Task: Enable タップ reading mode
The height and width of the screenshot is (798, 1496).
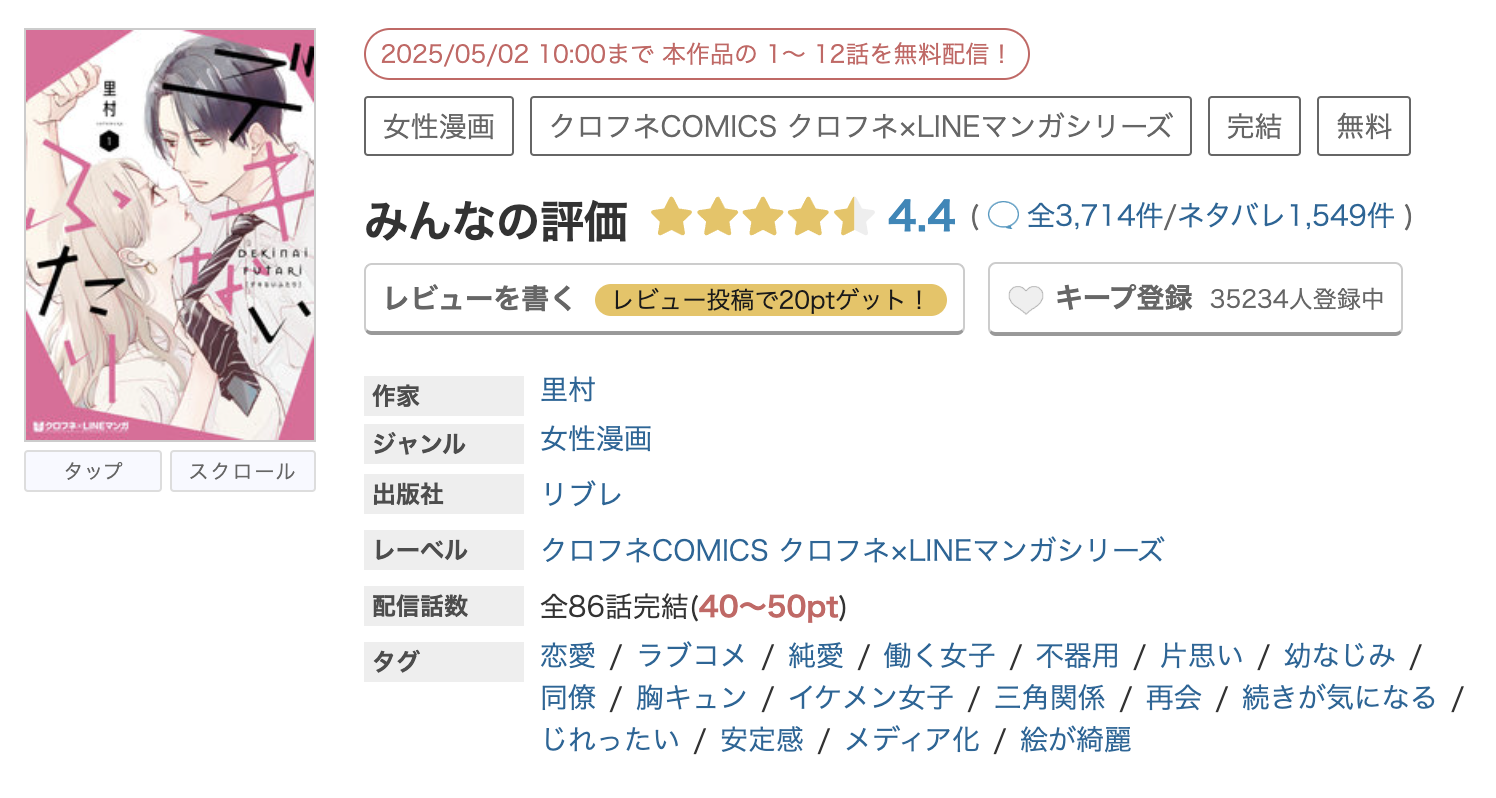Action: pos(92,470)
